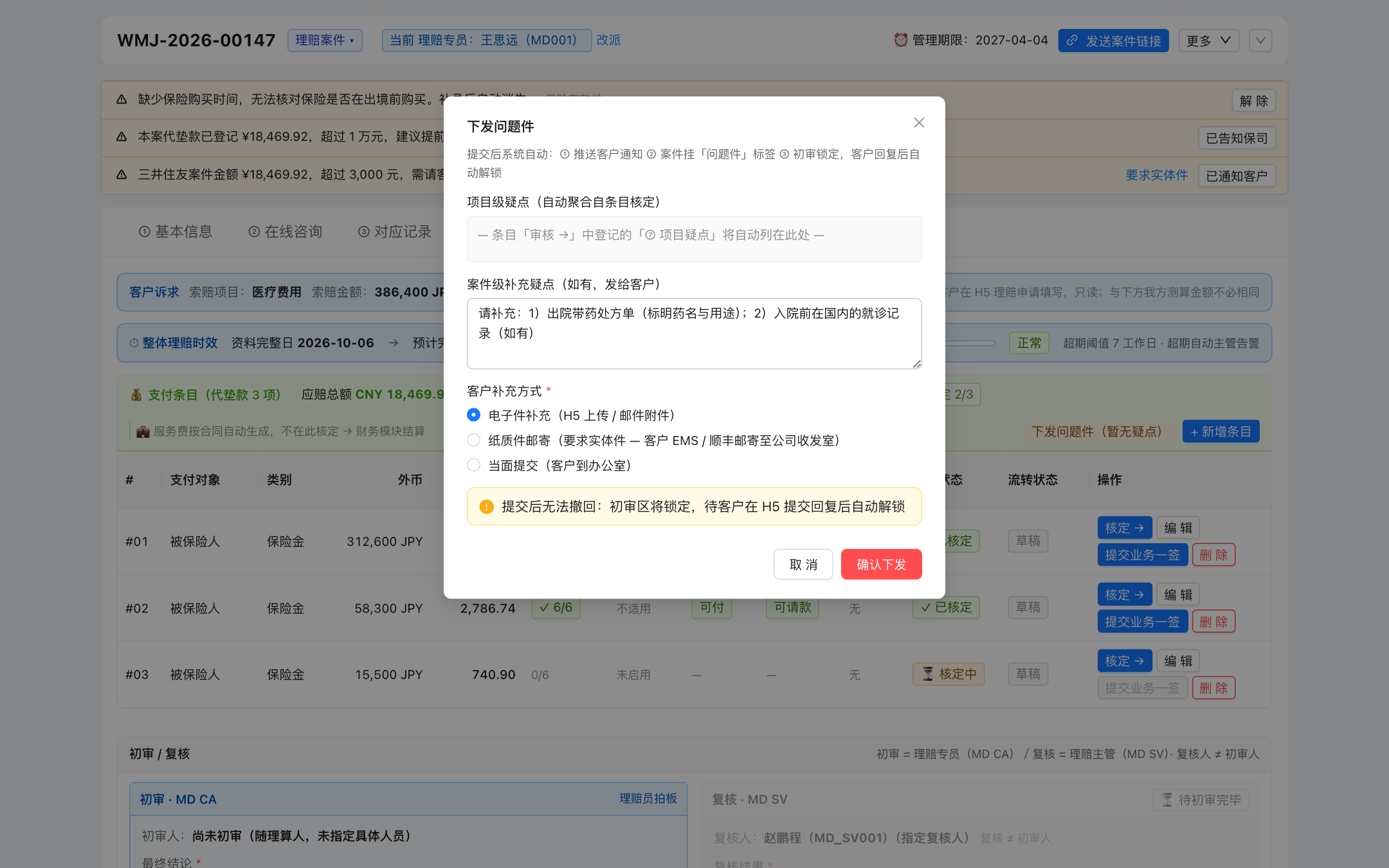Click clock icon beside 整体理赔时效
This screenshot has width=1389, height=868.
pos(134,343)
